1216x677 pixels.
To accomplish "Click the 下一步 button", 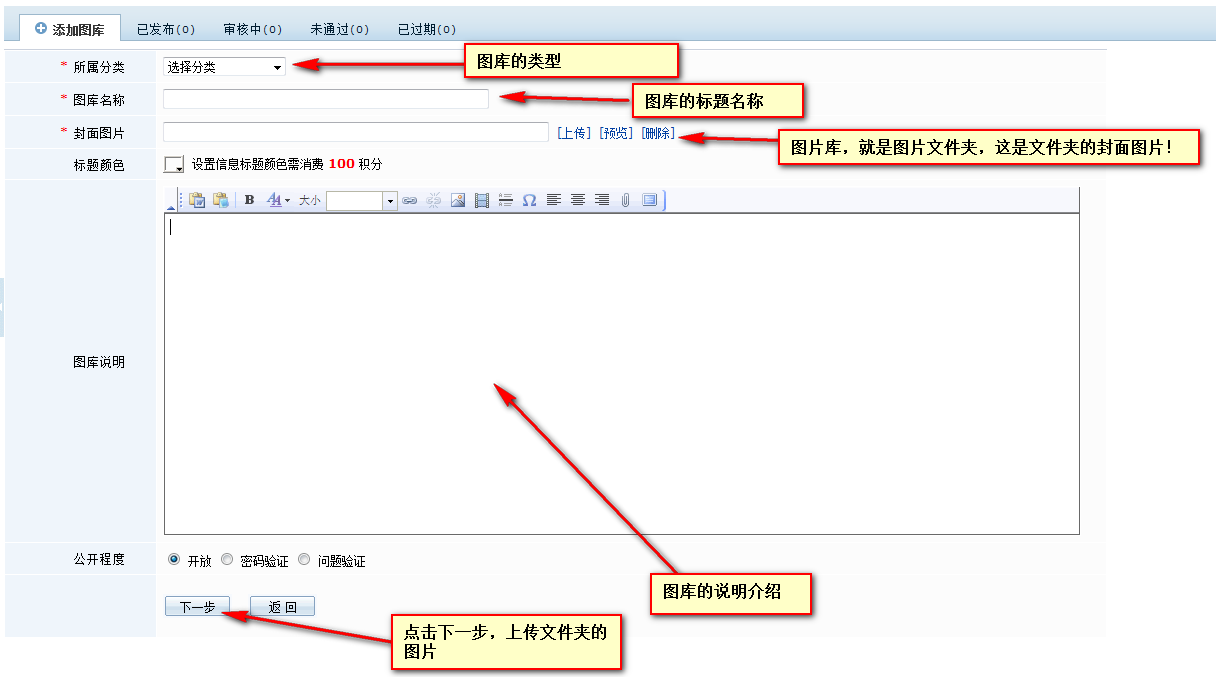I will [x=197, y=606].
